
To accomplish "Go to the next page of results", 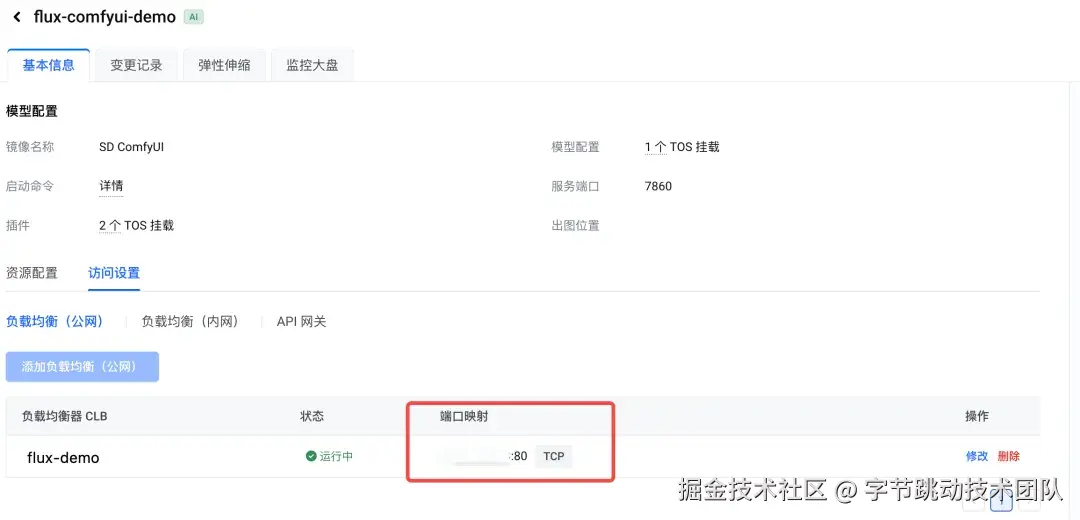I will (x=1028, y=503).
